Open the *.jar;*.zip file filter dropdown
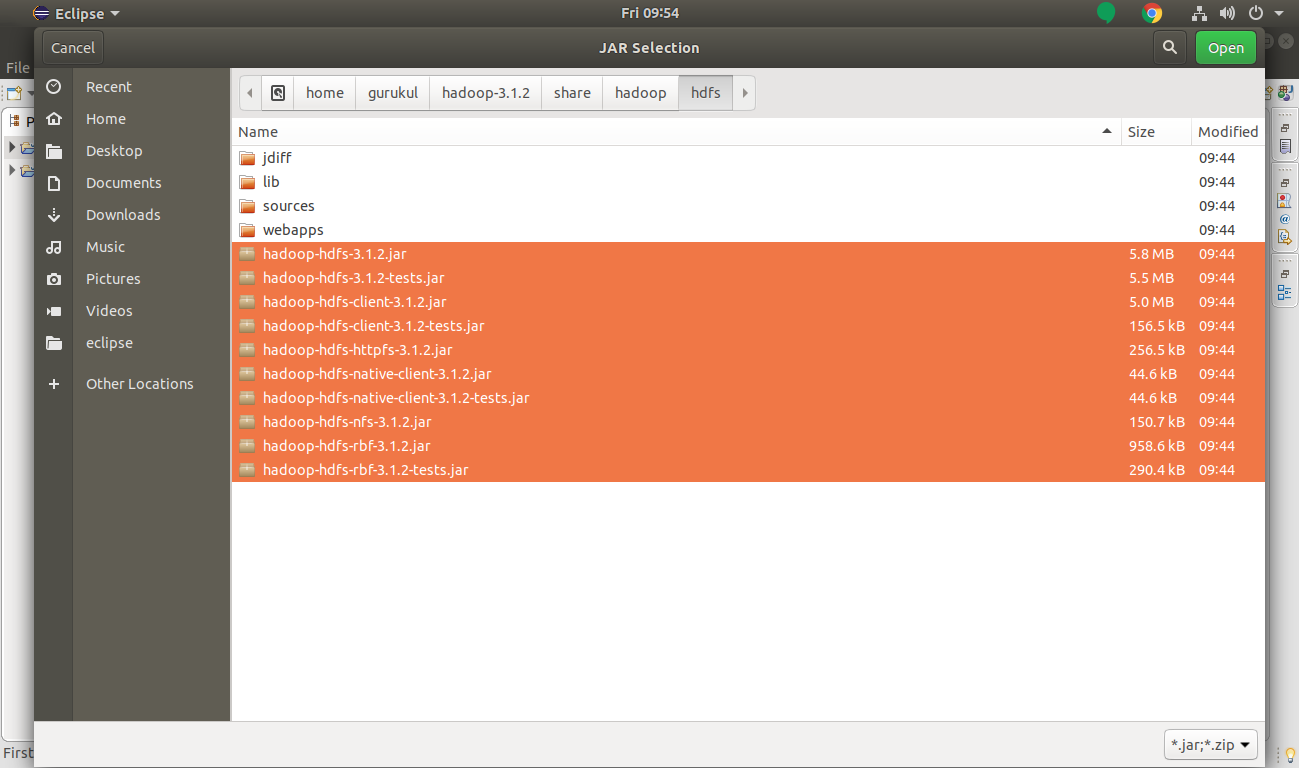 click(1211, 745)
